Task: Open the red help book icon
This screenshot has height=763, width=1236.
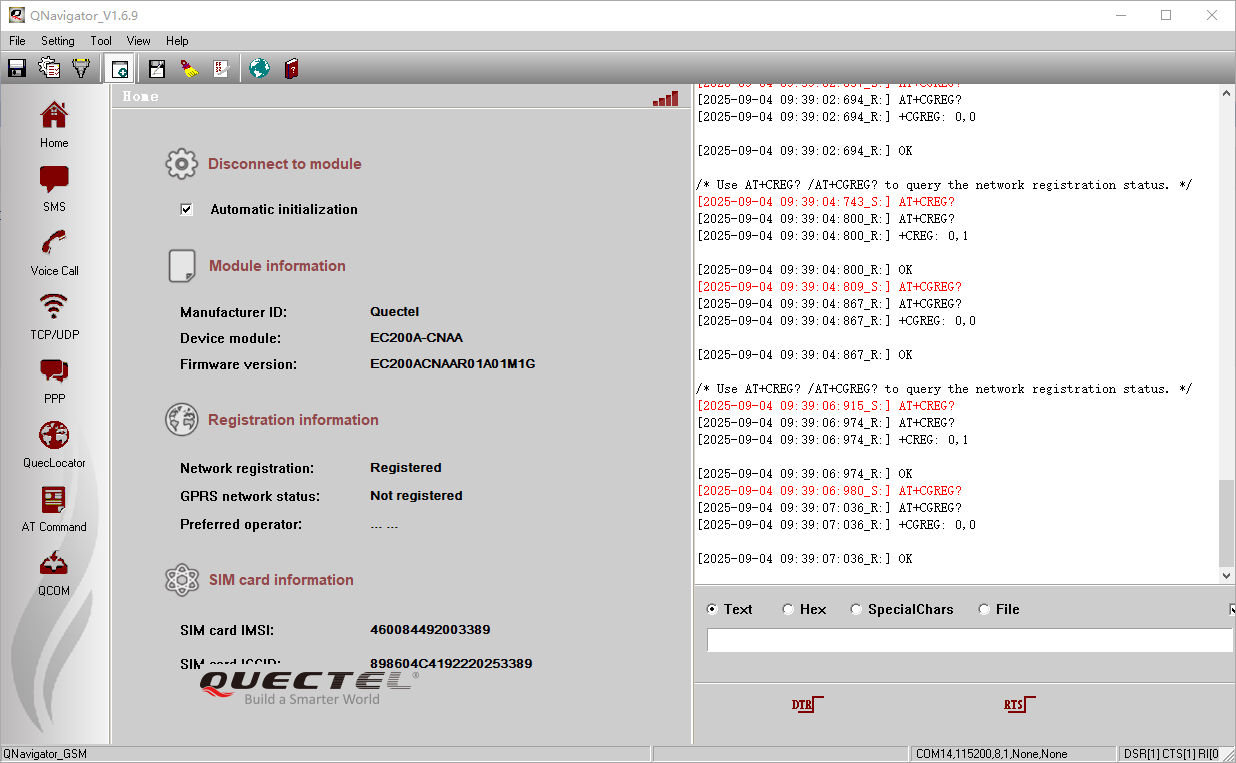Action: (x=291, y=68)
